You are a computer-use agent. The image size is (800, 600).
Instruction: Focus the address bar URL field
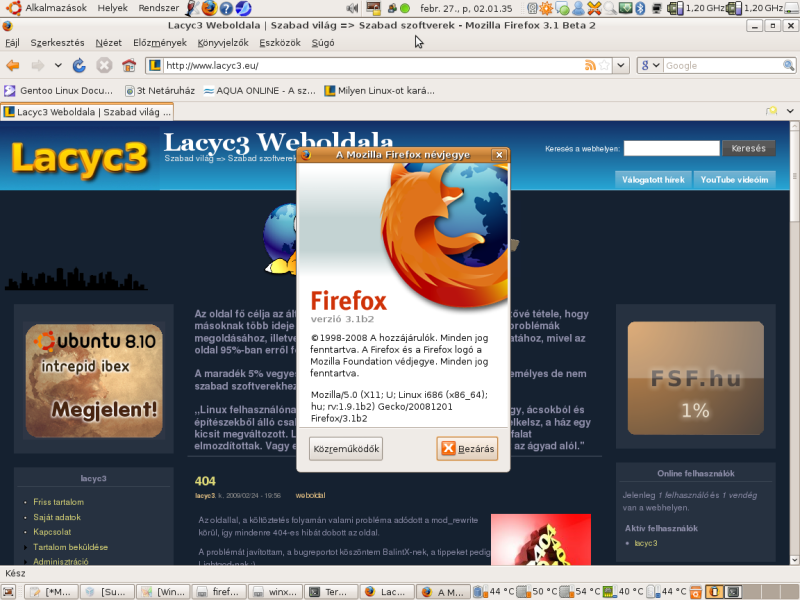[372, 65]
